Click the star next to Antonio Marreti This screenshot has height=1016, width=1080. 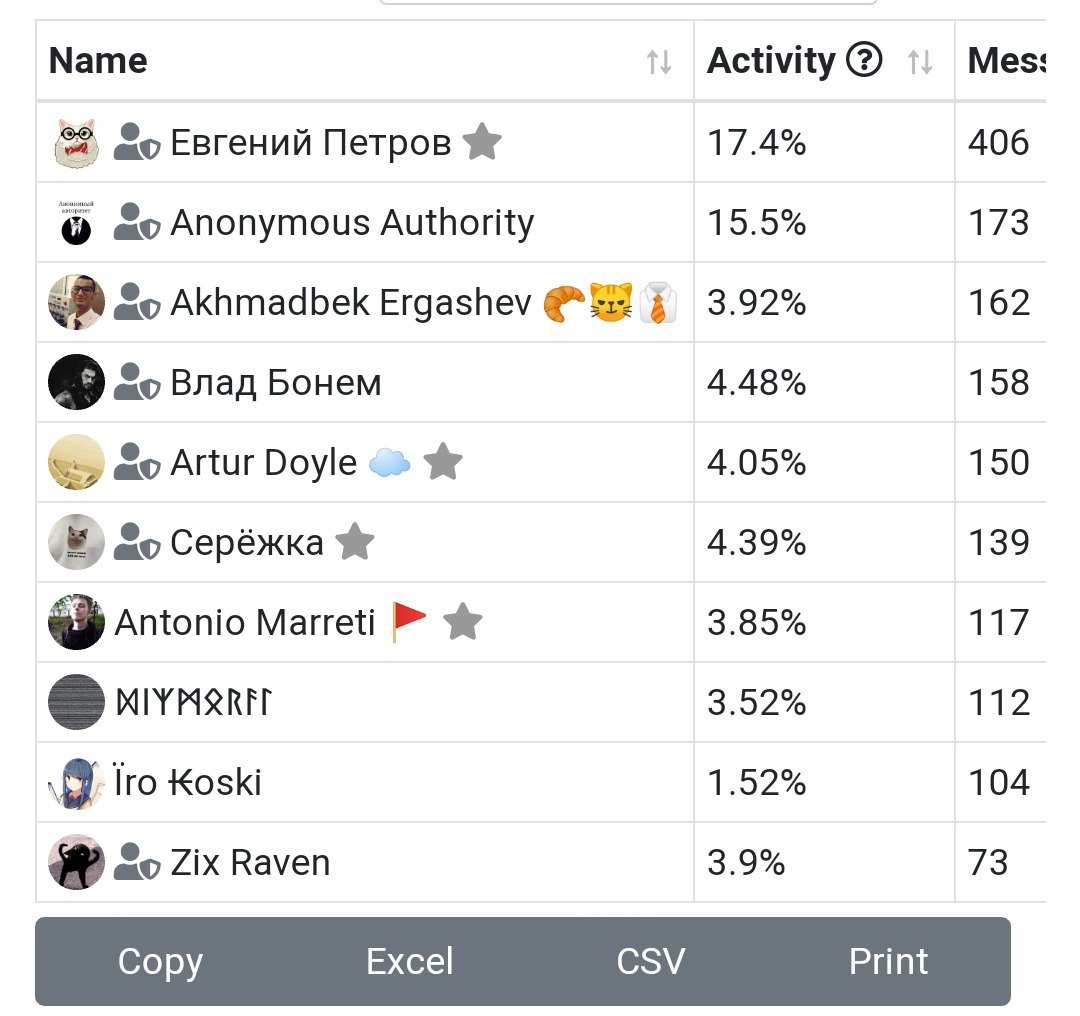(x=462, y=622)
